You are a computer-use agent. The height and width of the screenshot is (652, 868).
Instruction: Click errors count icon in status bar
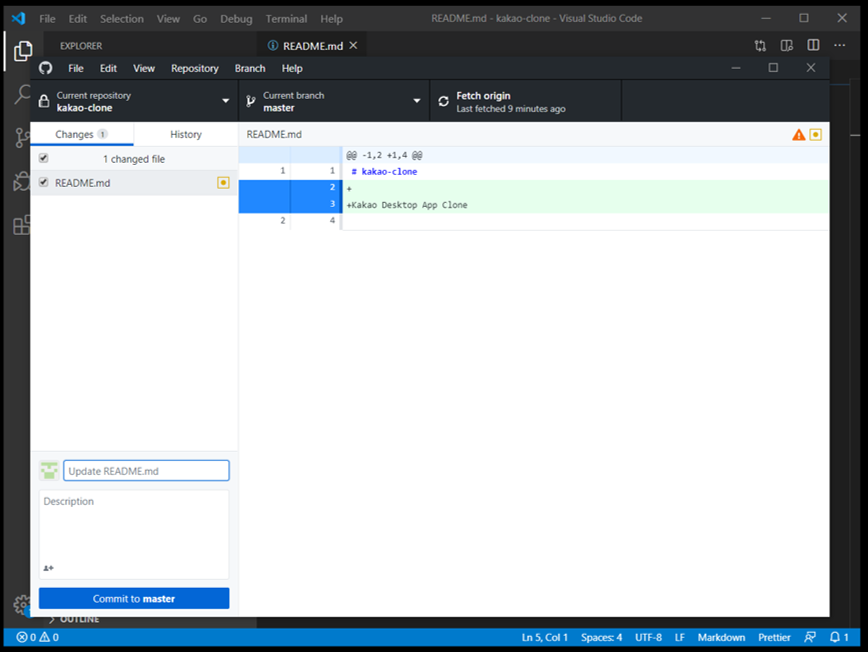coord(22,637)
